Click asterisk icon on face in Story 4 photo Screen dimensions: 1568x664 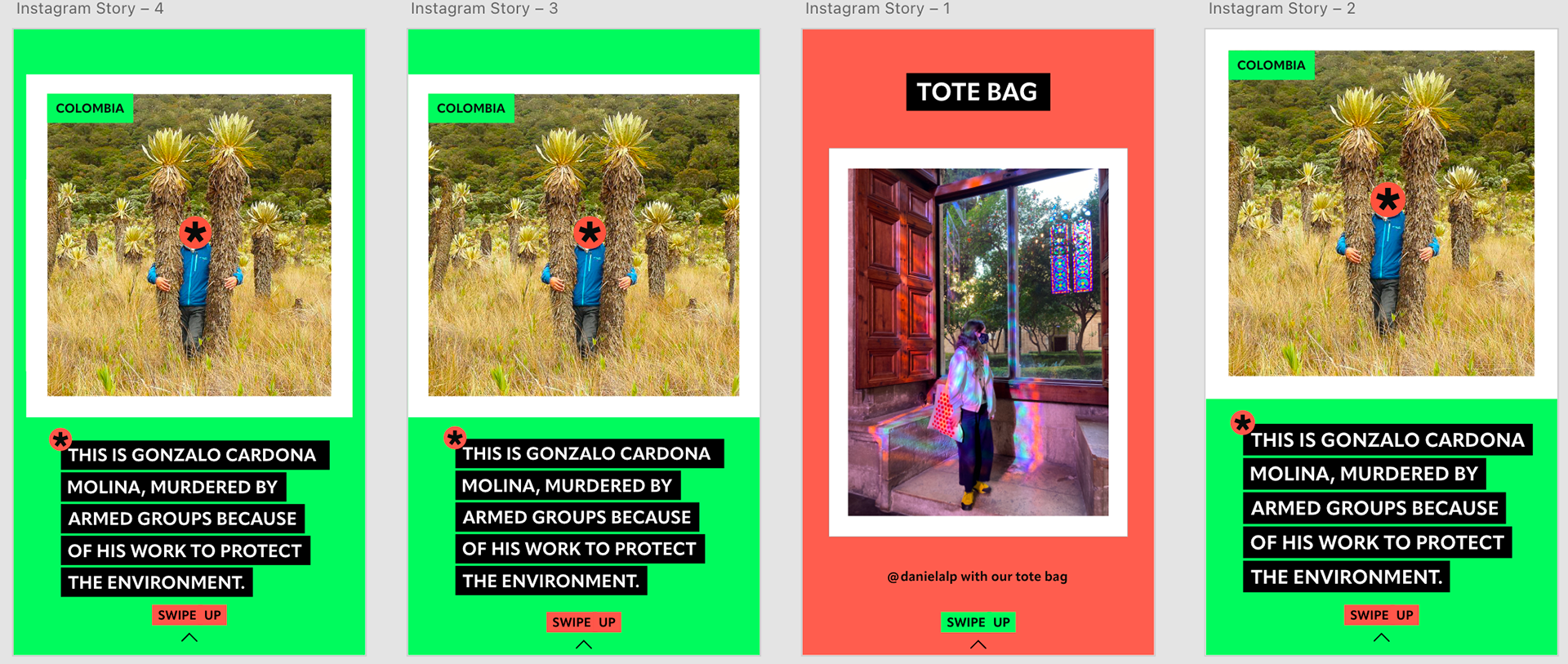click(x=195, y=234)
